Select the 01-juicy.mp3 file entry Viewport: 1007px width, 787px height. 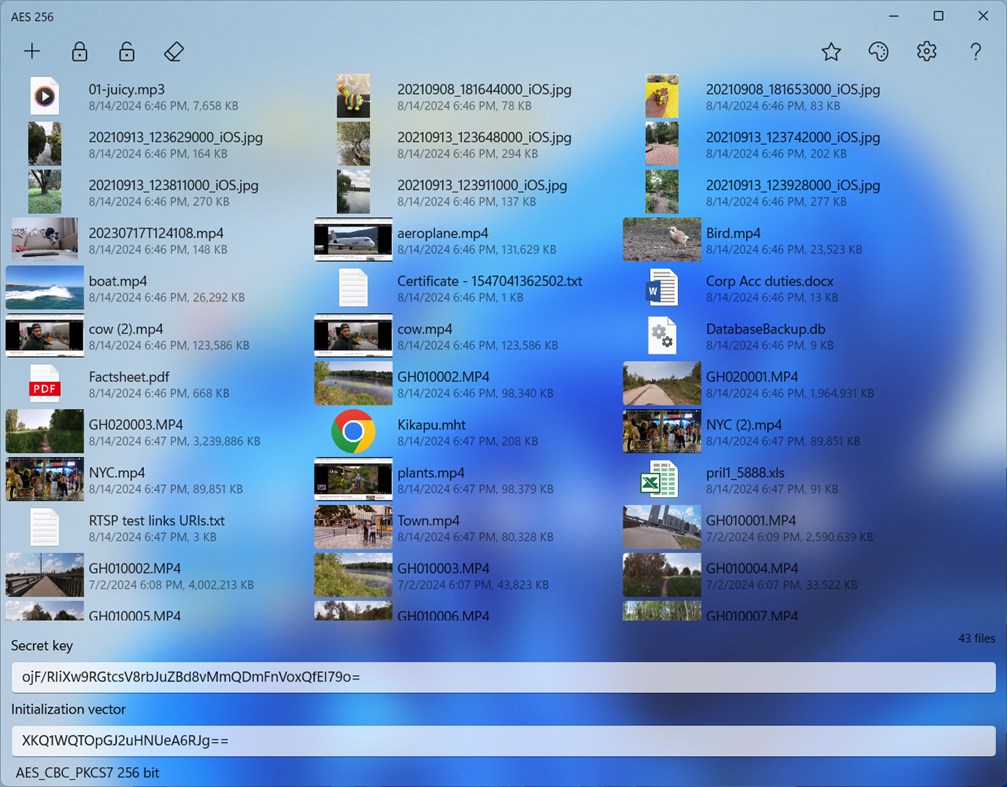(x=44, y=95)
